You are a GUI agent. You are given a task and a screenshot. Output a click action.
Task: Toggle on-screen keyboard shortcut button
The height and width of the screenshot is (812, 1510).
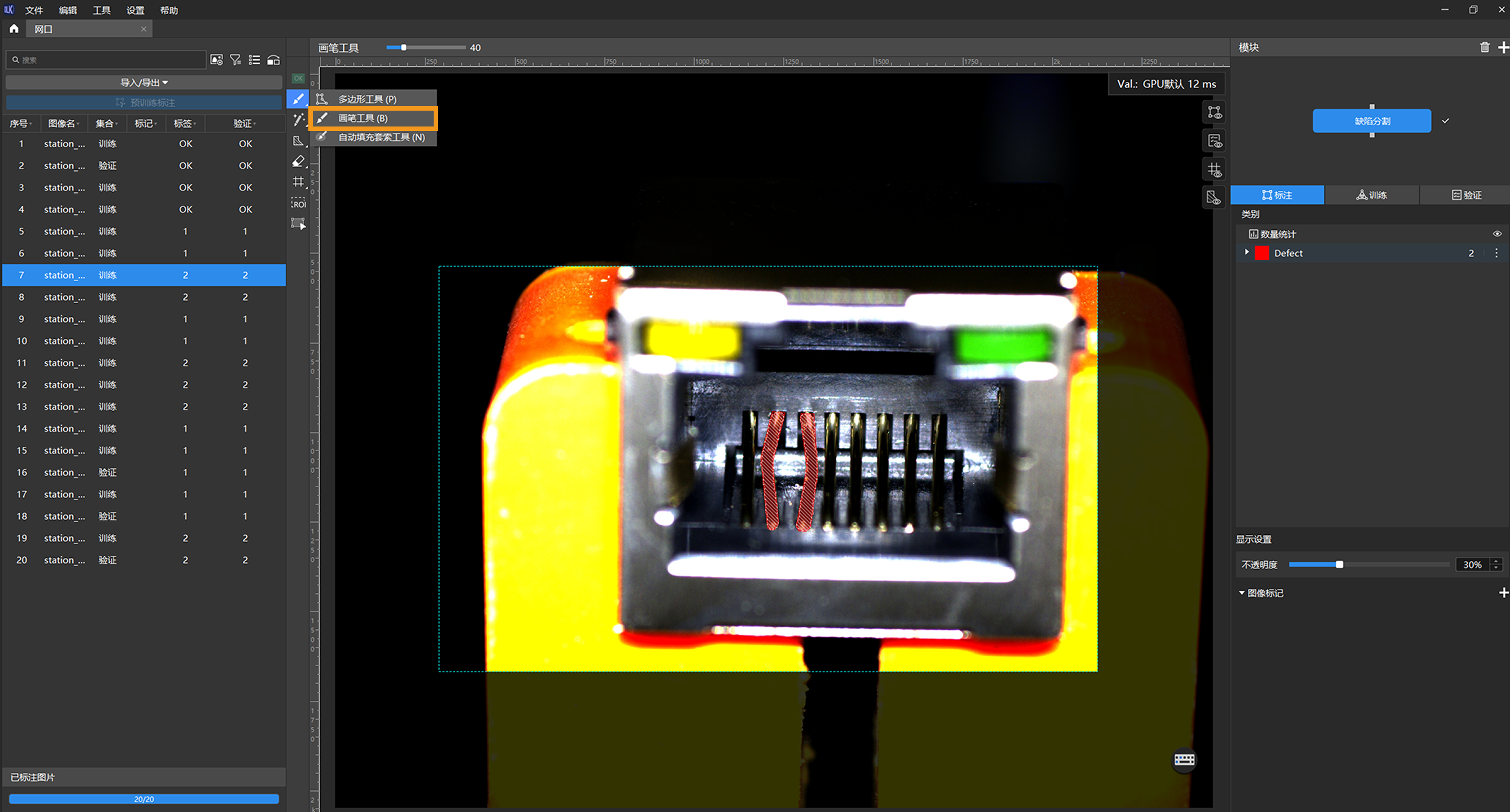tap(1184, 760)
